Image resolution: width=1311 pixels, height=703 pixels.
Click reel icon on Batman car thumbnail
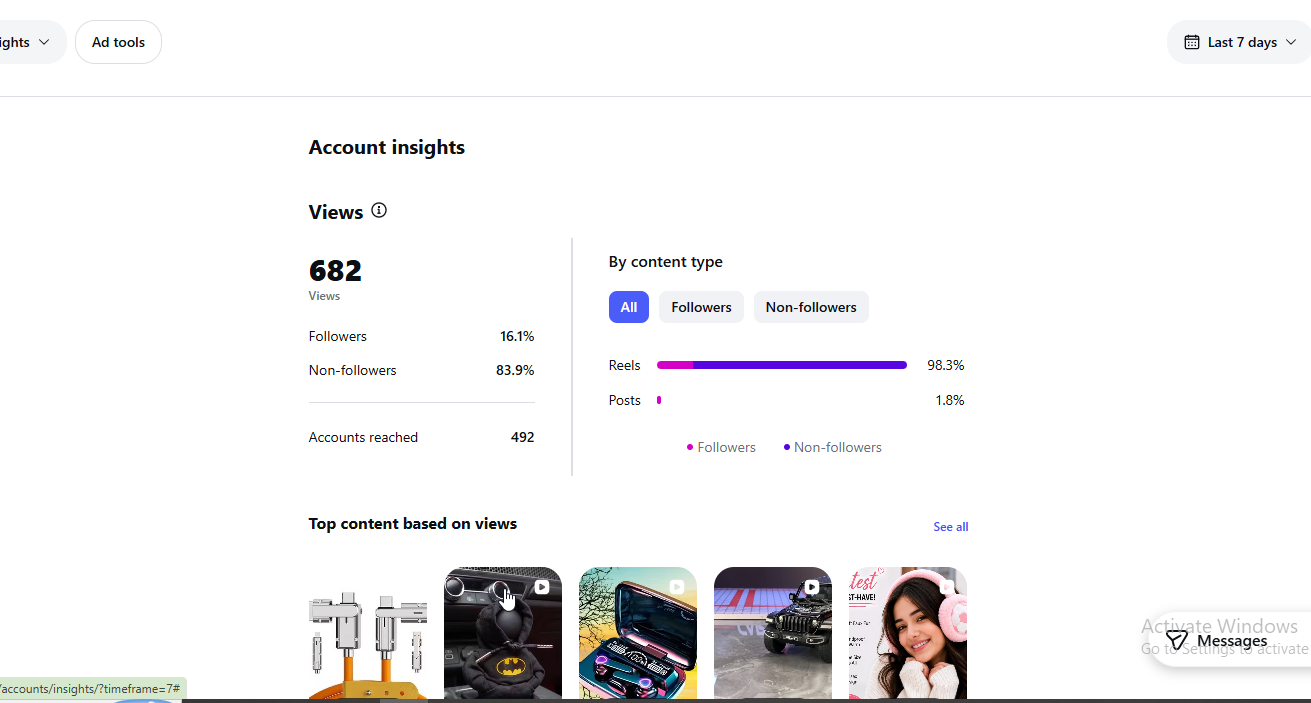point(541,587)
